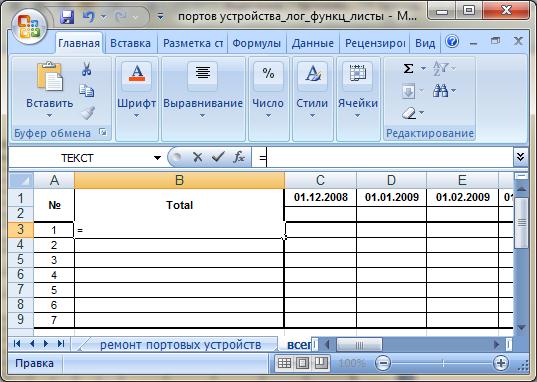Click the Total header cell
This screenshot has height=382, width=537.
click(x=179, y=205)
